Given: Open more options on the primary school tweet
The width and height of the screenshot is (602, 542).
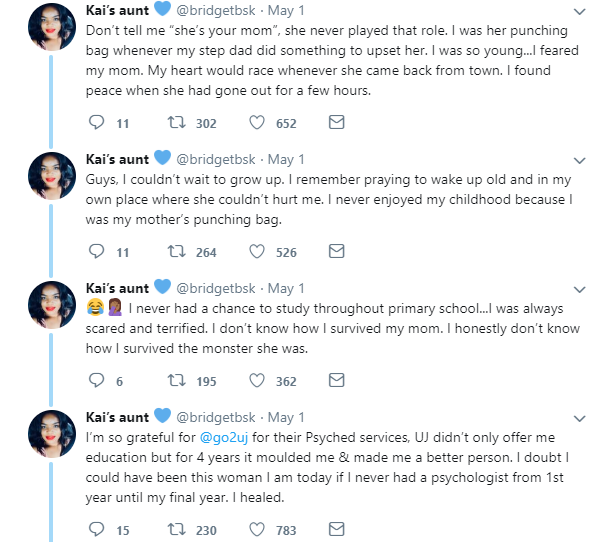Looking at the screenshot, I should [x=579, y=289].
